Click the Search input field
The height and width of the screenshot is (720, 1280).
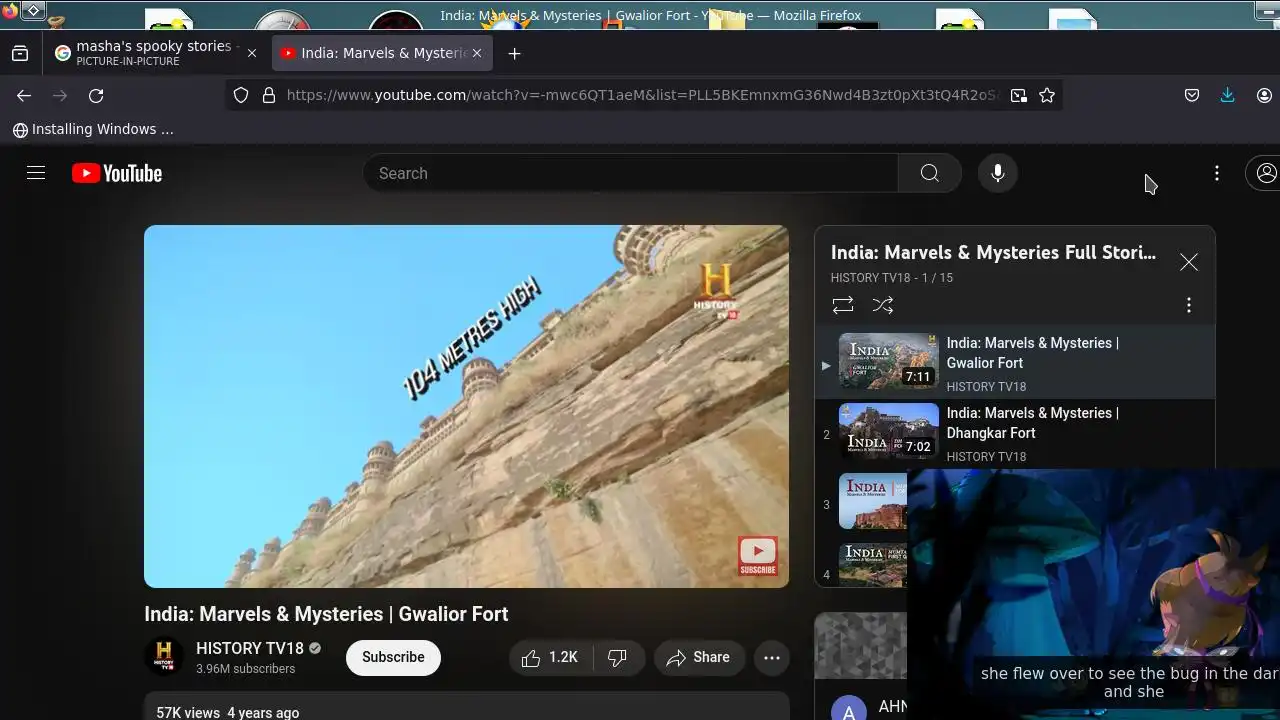(x=630, y=173)
